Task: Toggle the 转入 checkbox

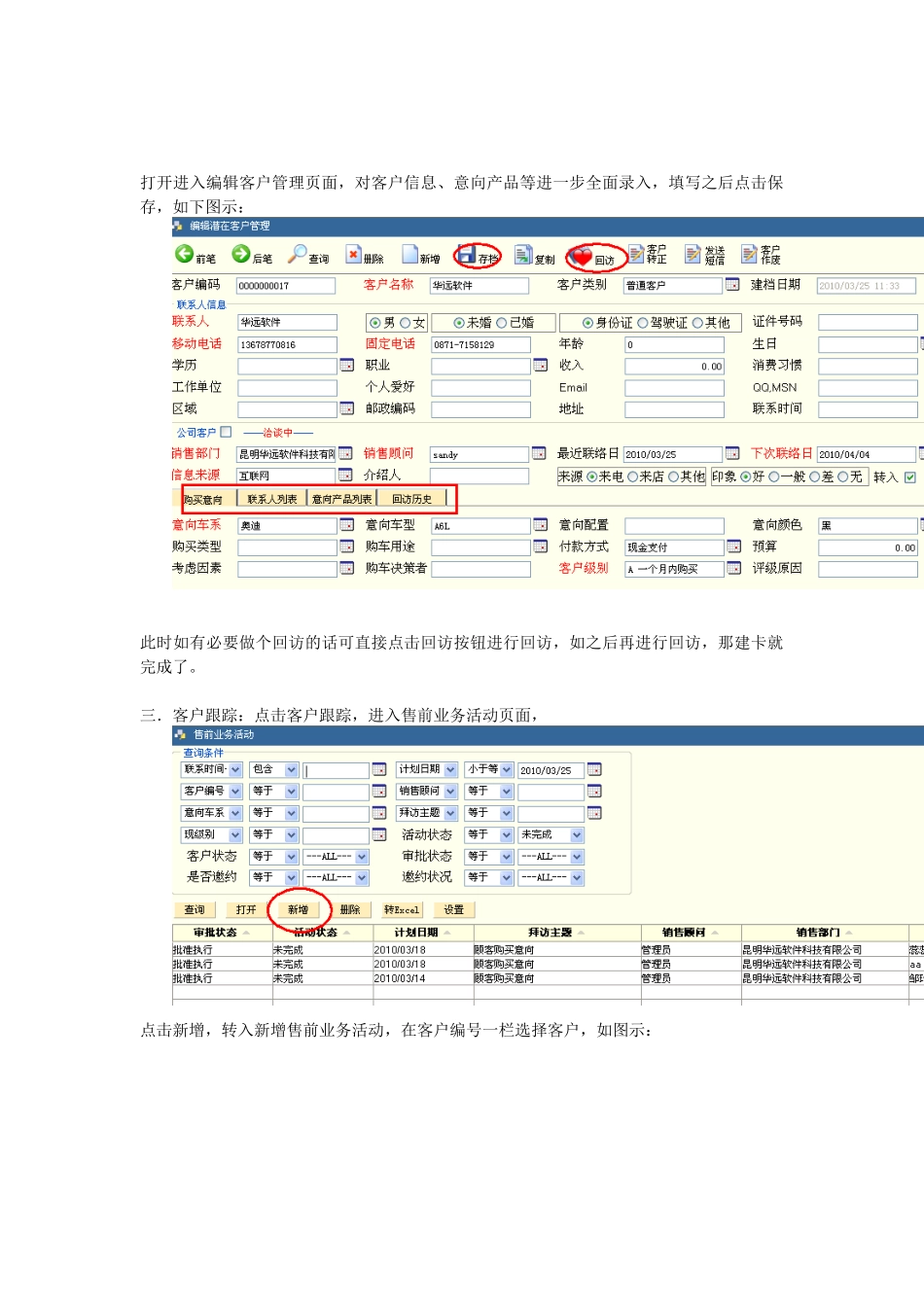Action: click(x=910, y=477)
